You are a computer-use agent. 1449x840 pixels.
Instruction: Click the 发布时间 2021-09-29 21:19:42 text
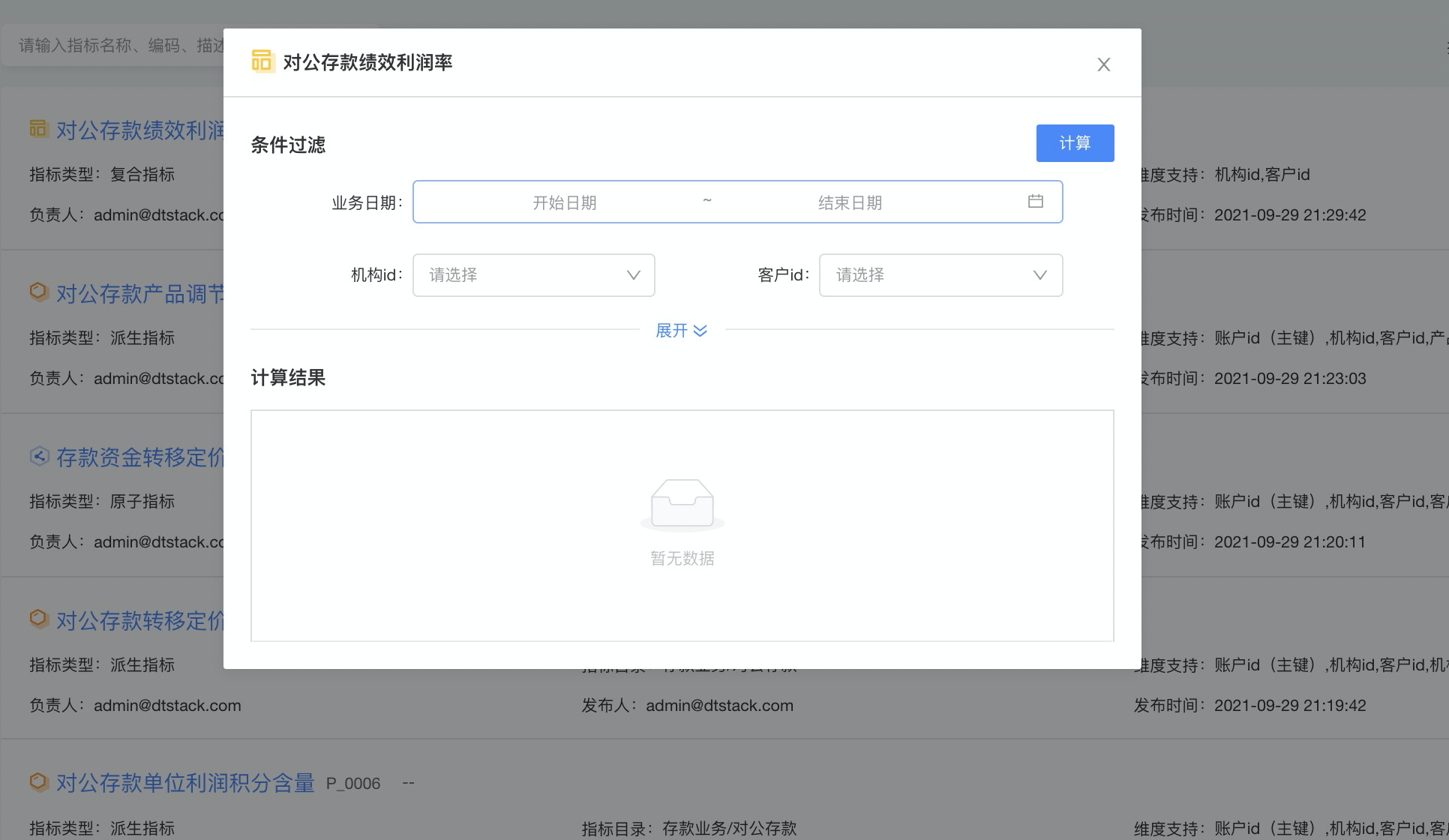tap(1250, 706)
